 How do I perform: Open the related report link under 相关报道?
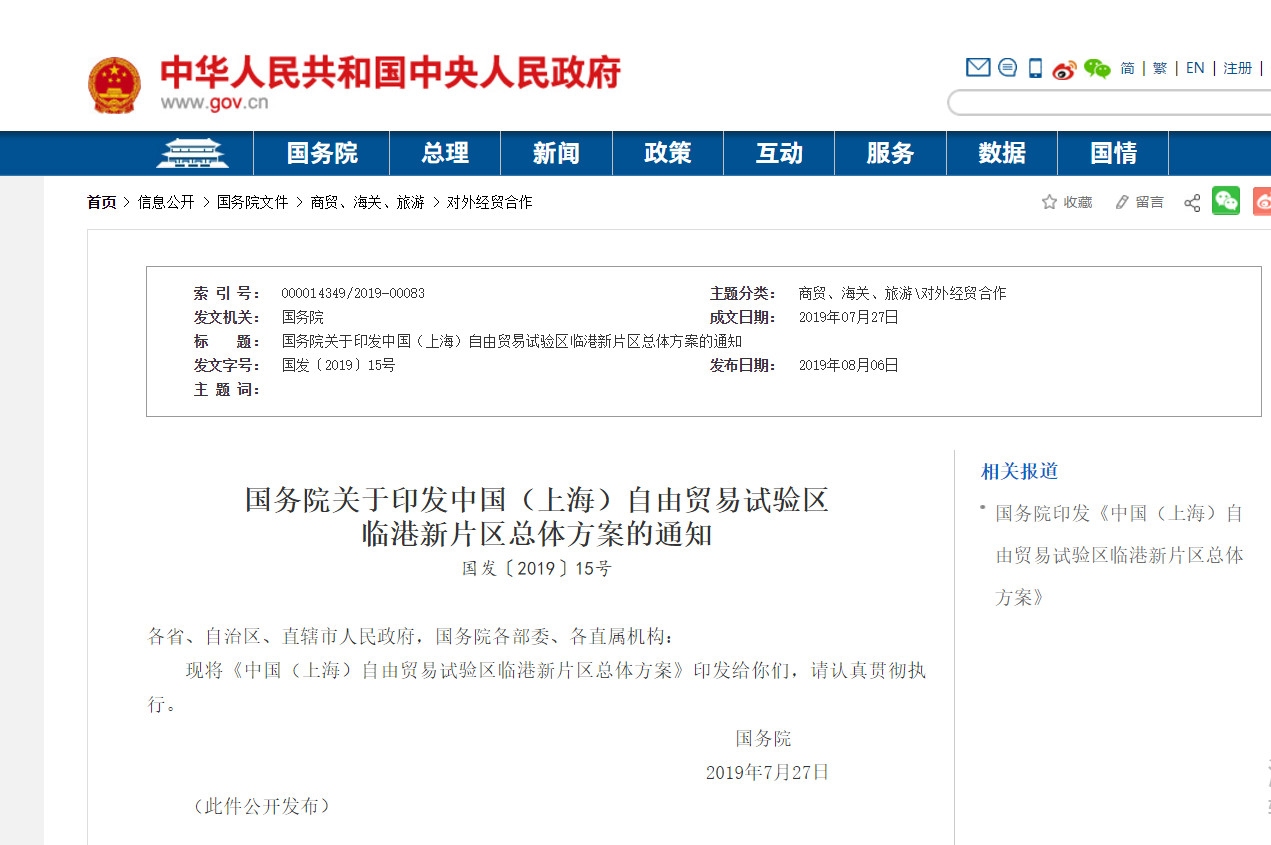[x=1118, y=555]
